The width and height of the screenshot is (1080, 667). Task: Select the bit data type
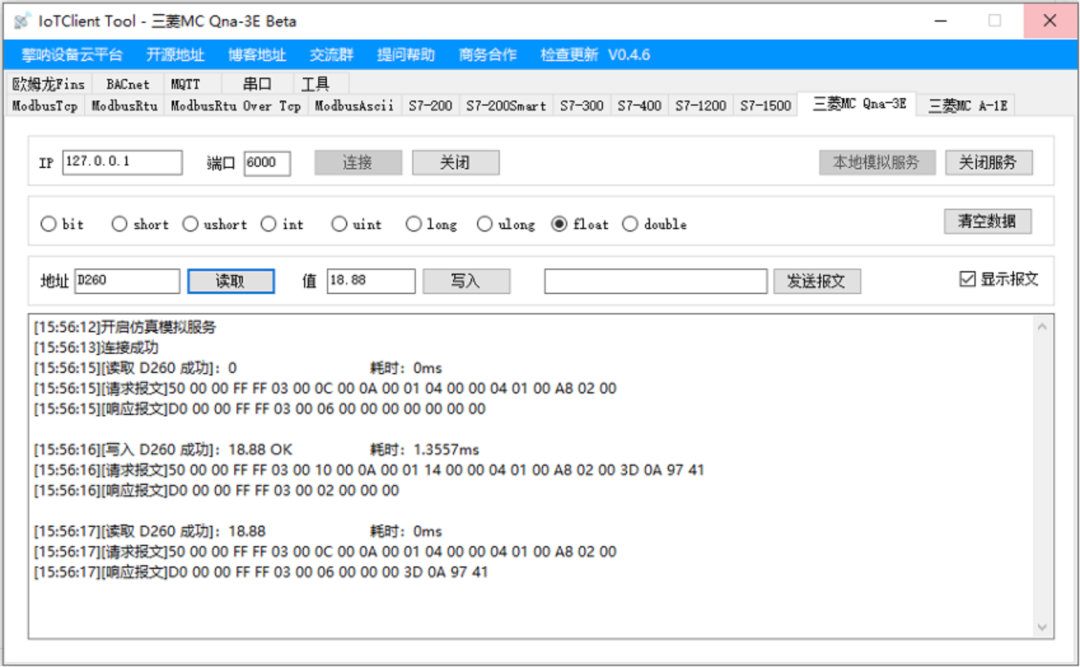48,223
